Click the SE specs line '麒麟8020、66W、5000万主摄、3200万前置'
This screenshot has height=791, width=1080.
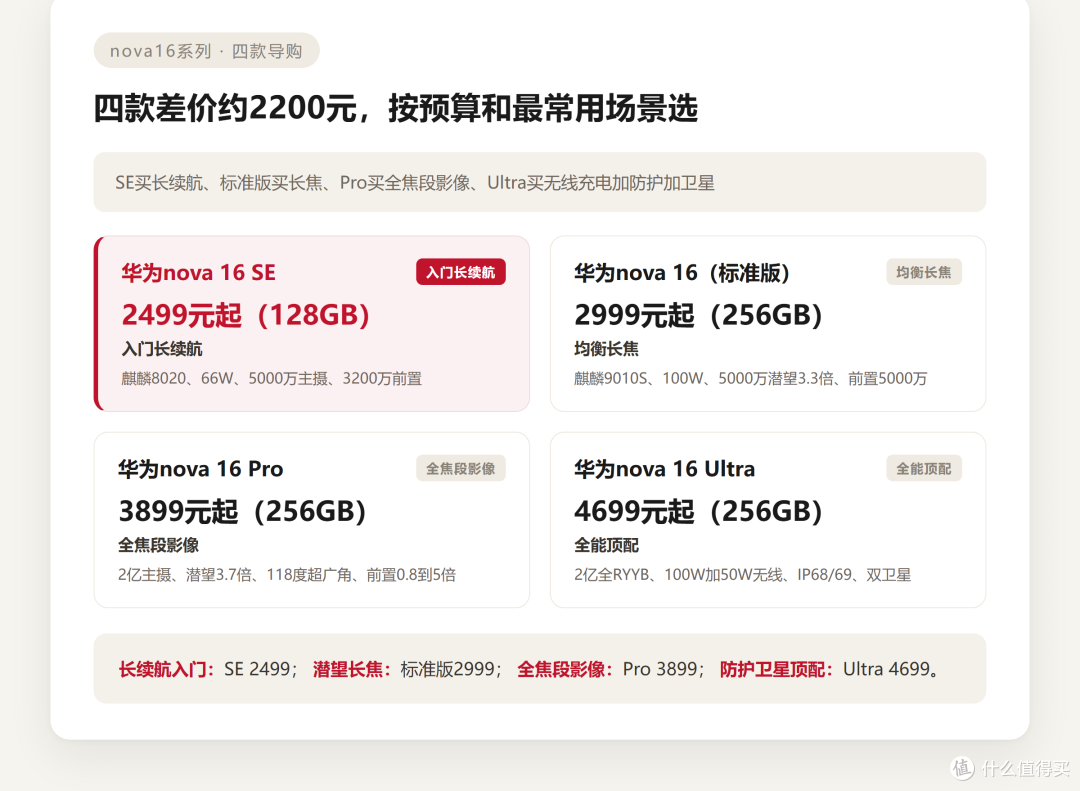tap(271, 378)
